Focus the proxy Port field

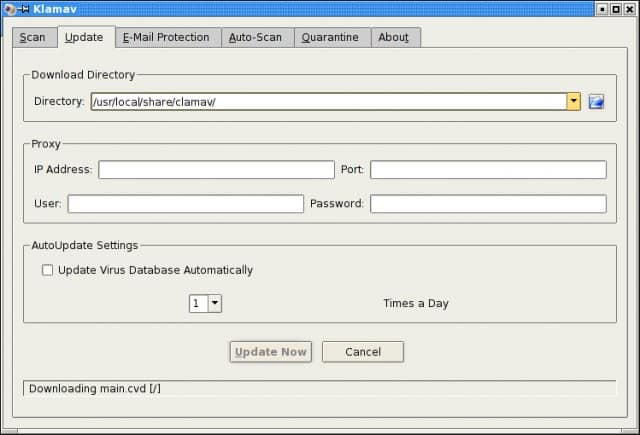[488, 170]
